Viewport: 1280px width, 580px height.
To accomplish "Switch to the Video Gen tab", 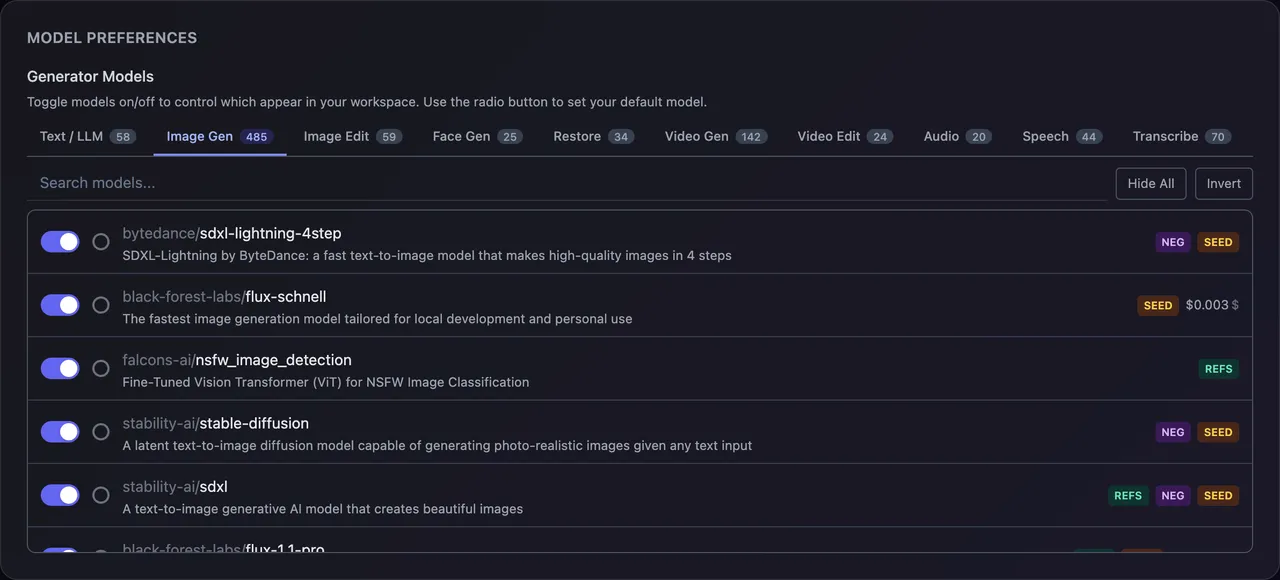I will click(x=716, y=136).
